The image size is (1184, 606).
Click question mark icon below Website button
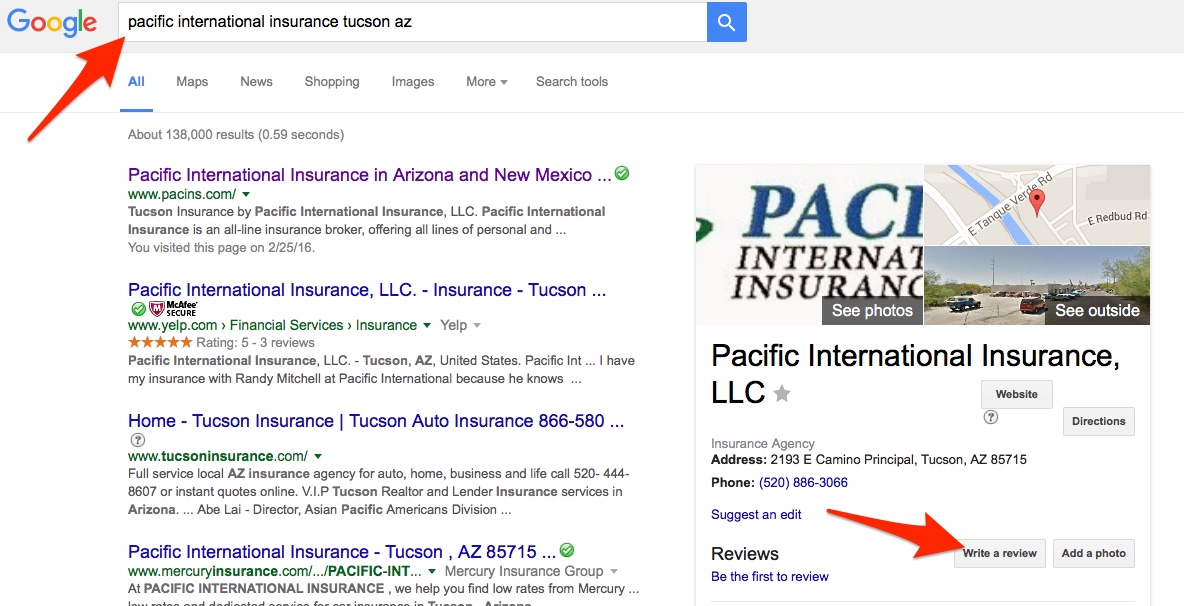(991, 417)
